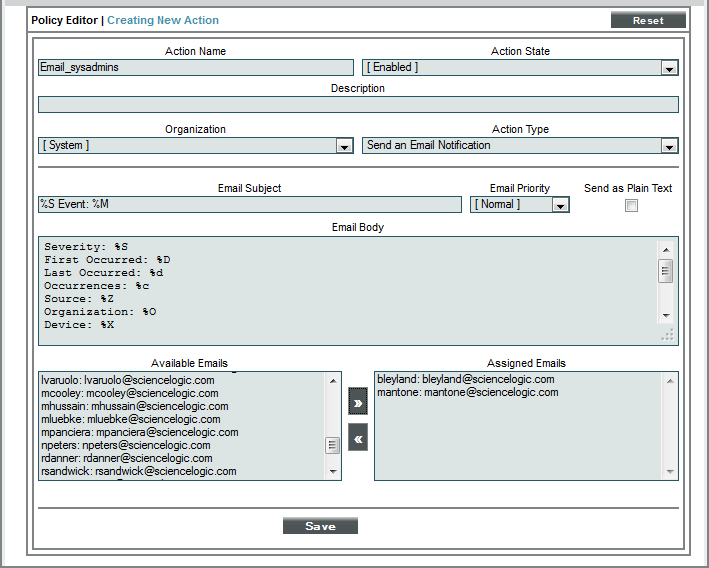
Task: Open the Email Priority dropdown
Action: click(519, 205)
